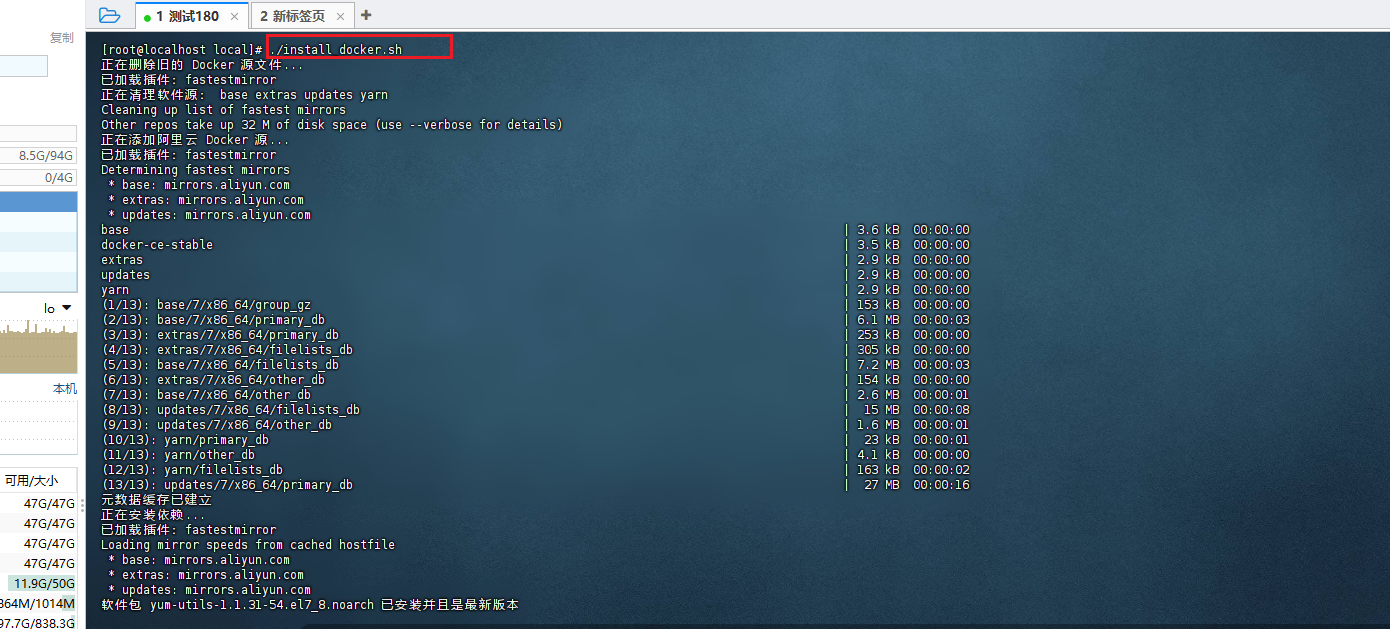Image resolution: width=1390 pixels, height=629 pixels.
Task: Add a new tab with plus button
Action: (366, 15)
